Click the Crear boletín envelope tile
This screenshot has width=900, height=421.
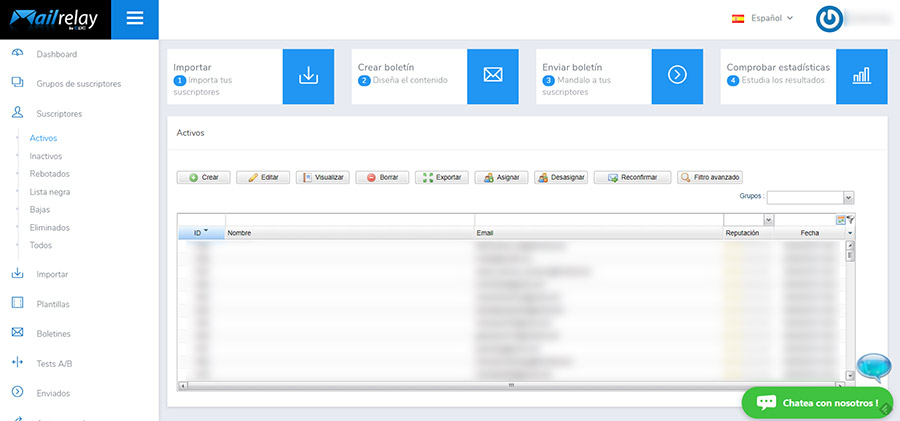492,76
